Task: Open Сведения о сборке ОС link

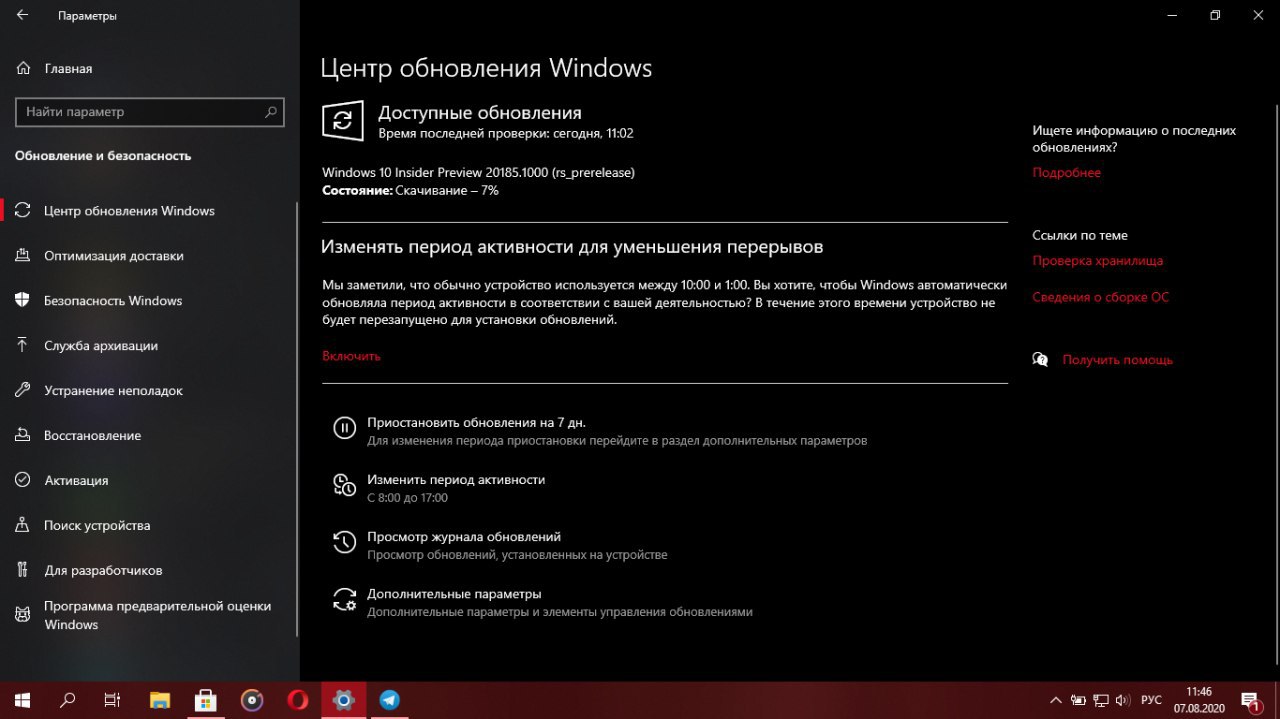Action: [x=1101, y=297]
